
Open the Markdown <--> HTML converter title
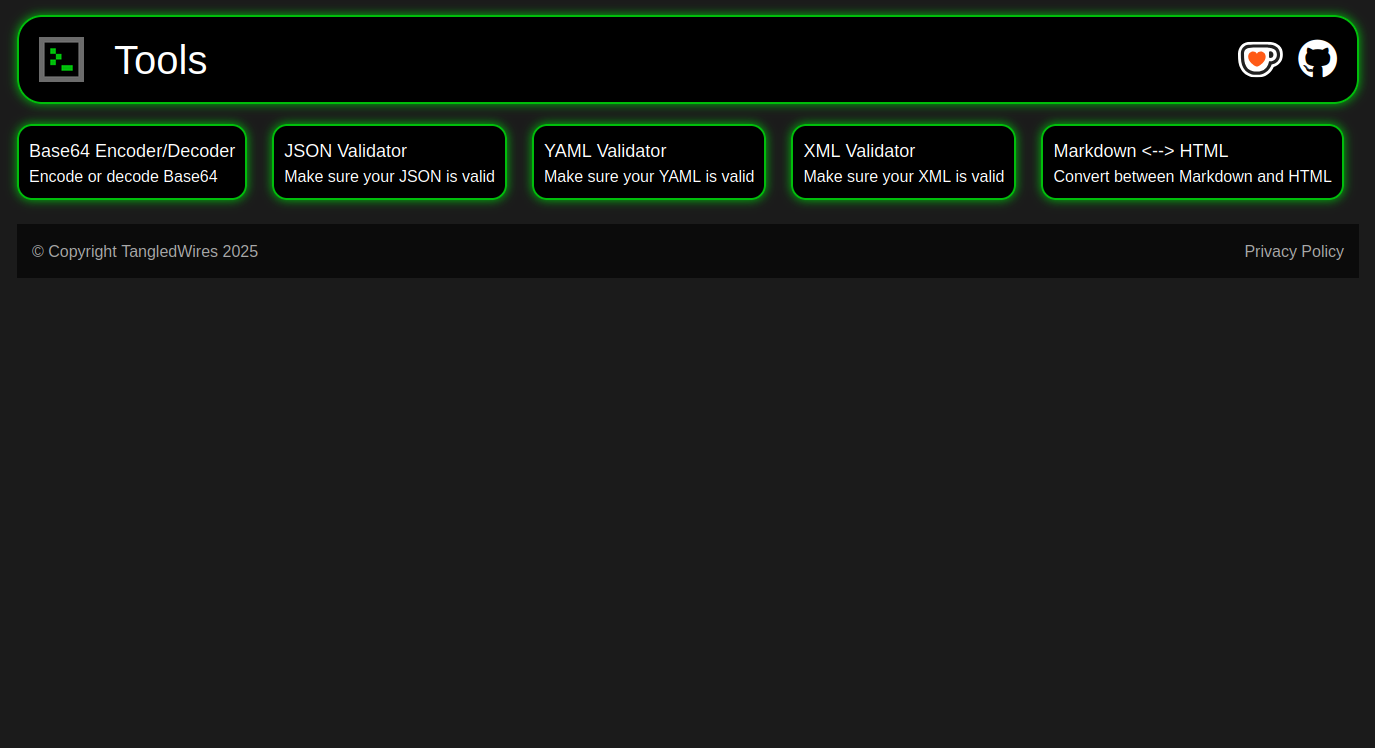pyautogui.click(x=1140, y=151)
